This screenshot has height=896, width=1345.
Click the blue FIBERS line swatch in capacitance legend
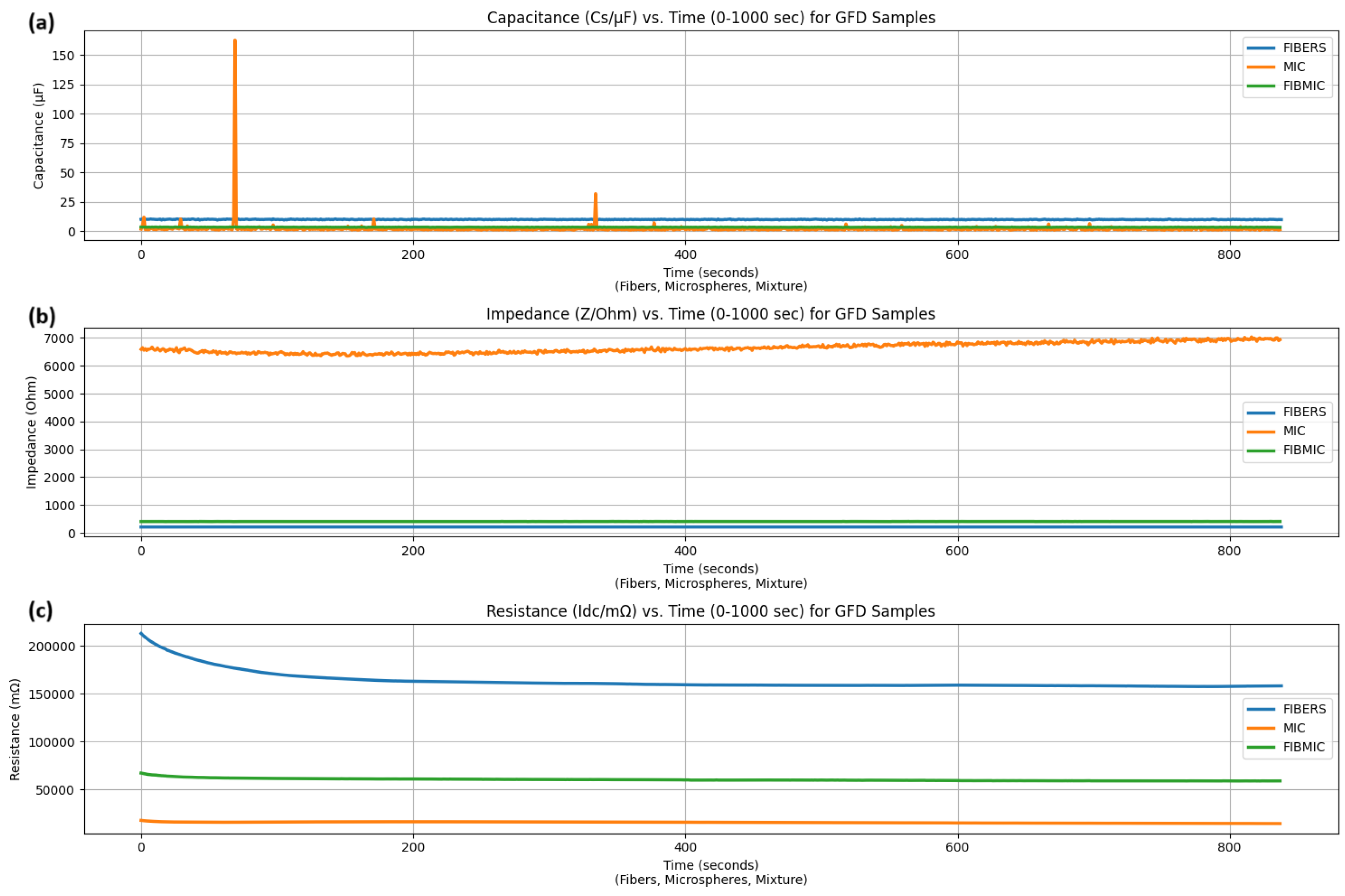click(x=1260, y=48)
